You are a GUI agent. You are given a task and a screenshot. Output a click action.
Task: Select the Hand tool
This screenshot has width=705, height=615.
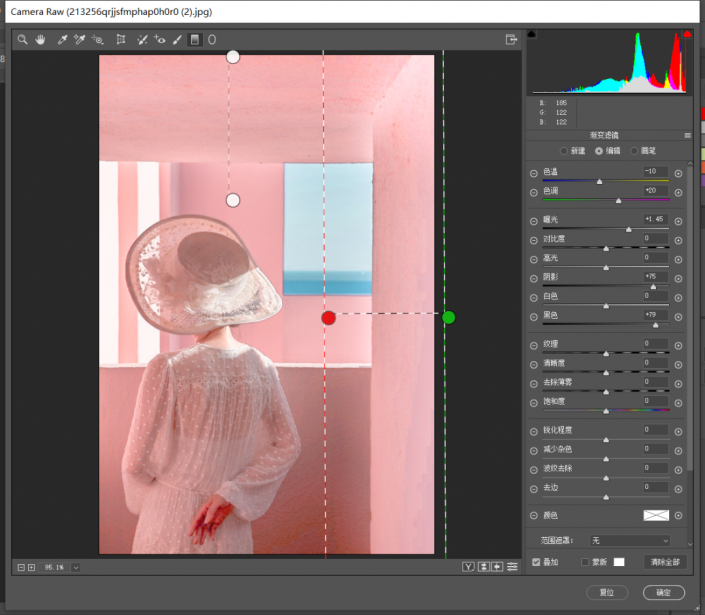click(41, 40)
